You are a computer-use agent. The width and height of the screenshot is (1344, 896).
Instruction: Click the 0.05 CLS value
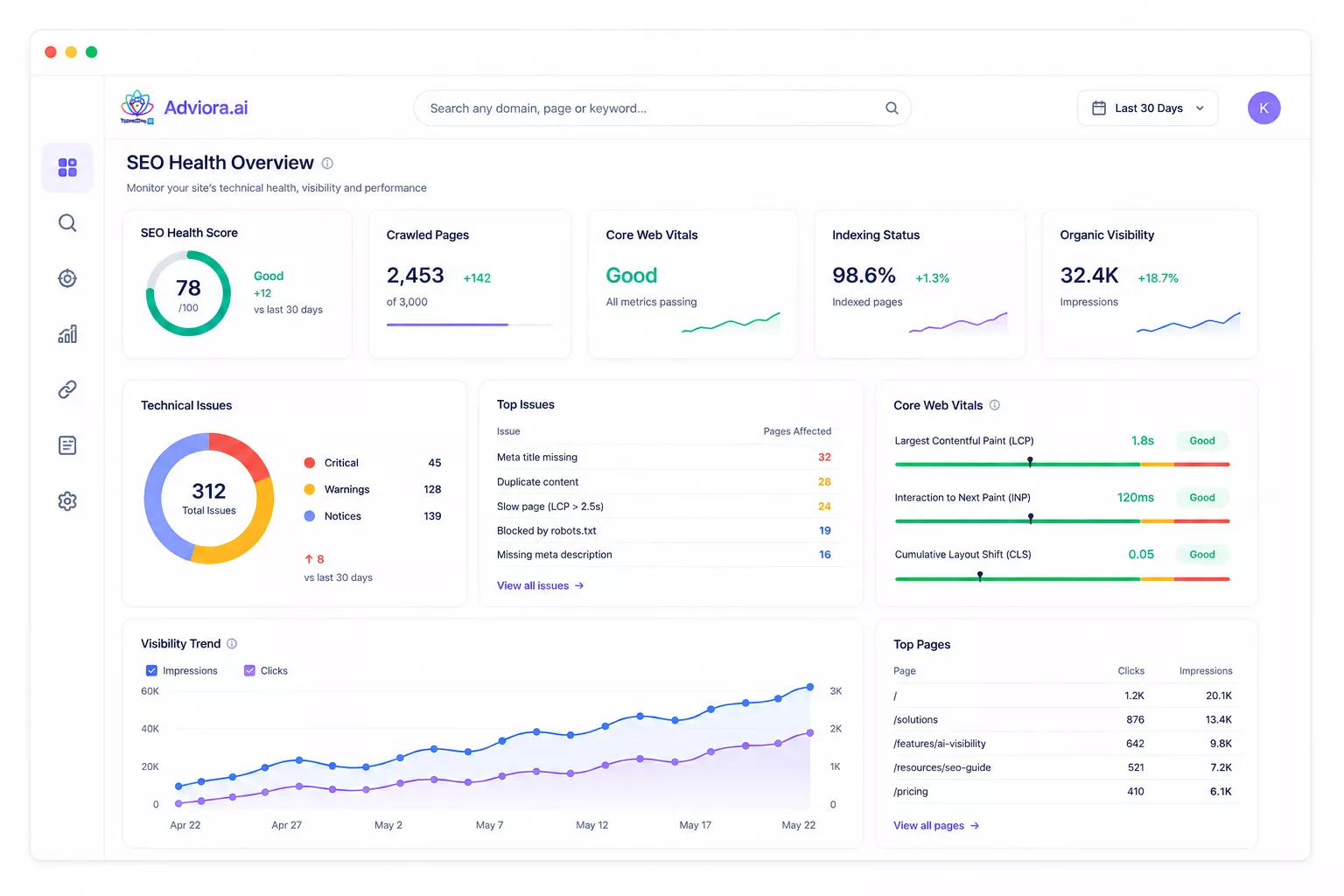click(x=1141, y=555)
